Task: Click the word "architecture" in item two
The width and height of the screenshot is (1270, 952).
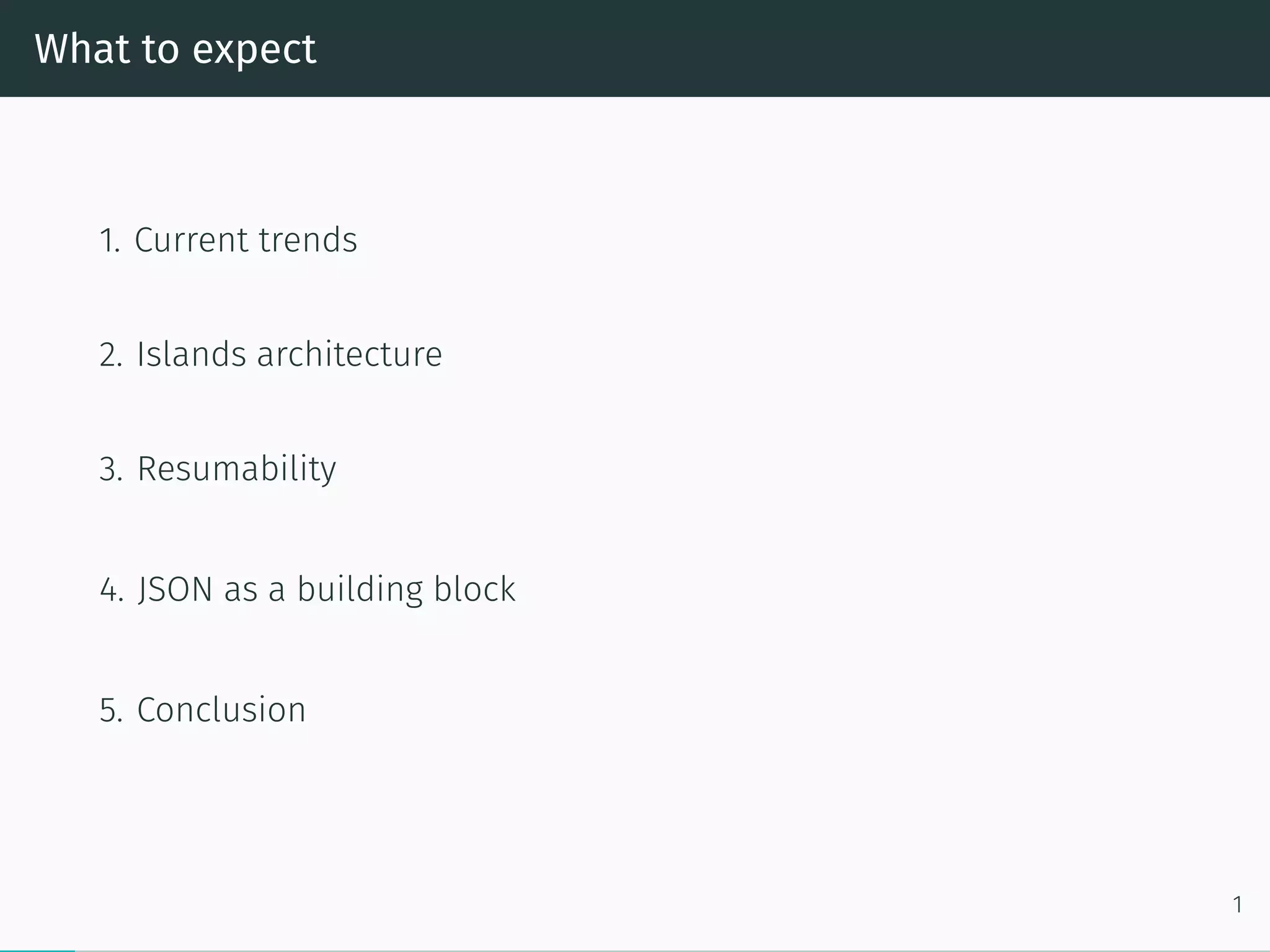Action: 349,355
